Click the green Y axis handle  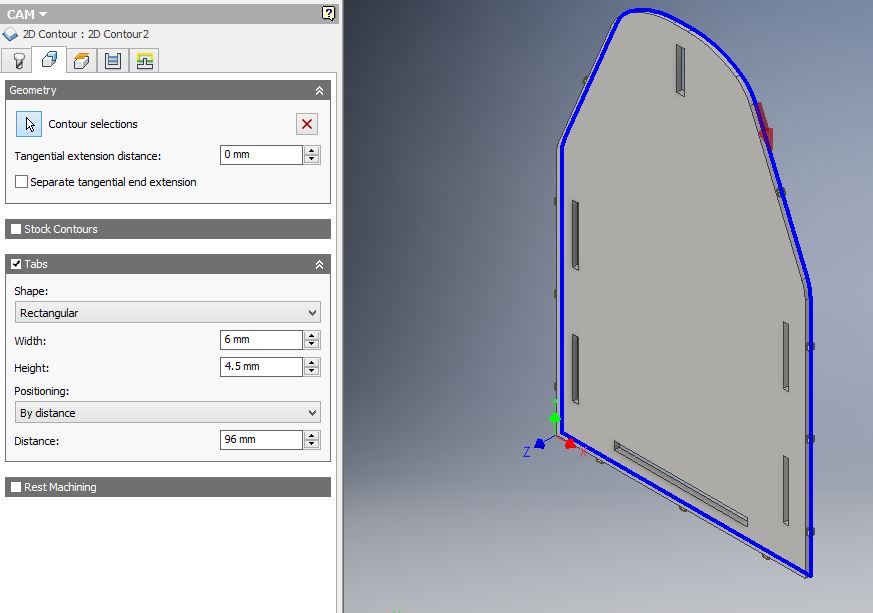(555, 418)
